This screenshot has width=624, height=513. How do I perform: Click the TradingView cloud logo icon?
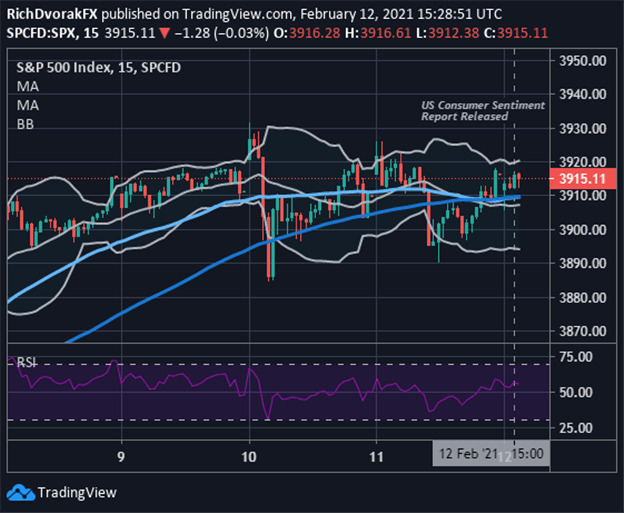pyautogui.click(x=21, y=493)
